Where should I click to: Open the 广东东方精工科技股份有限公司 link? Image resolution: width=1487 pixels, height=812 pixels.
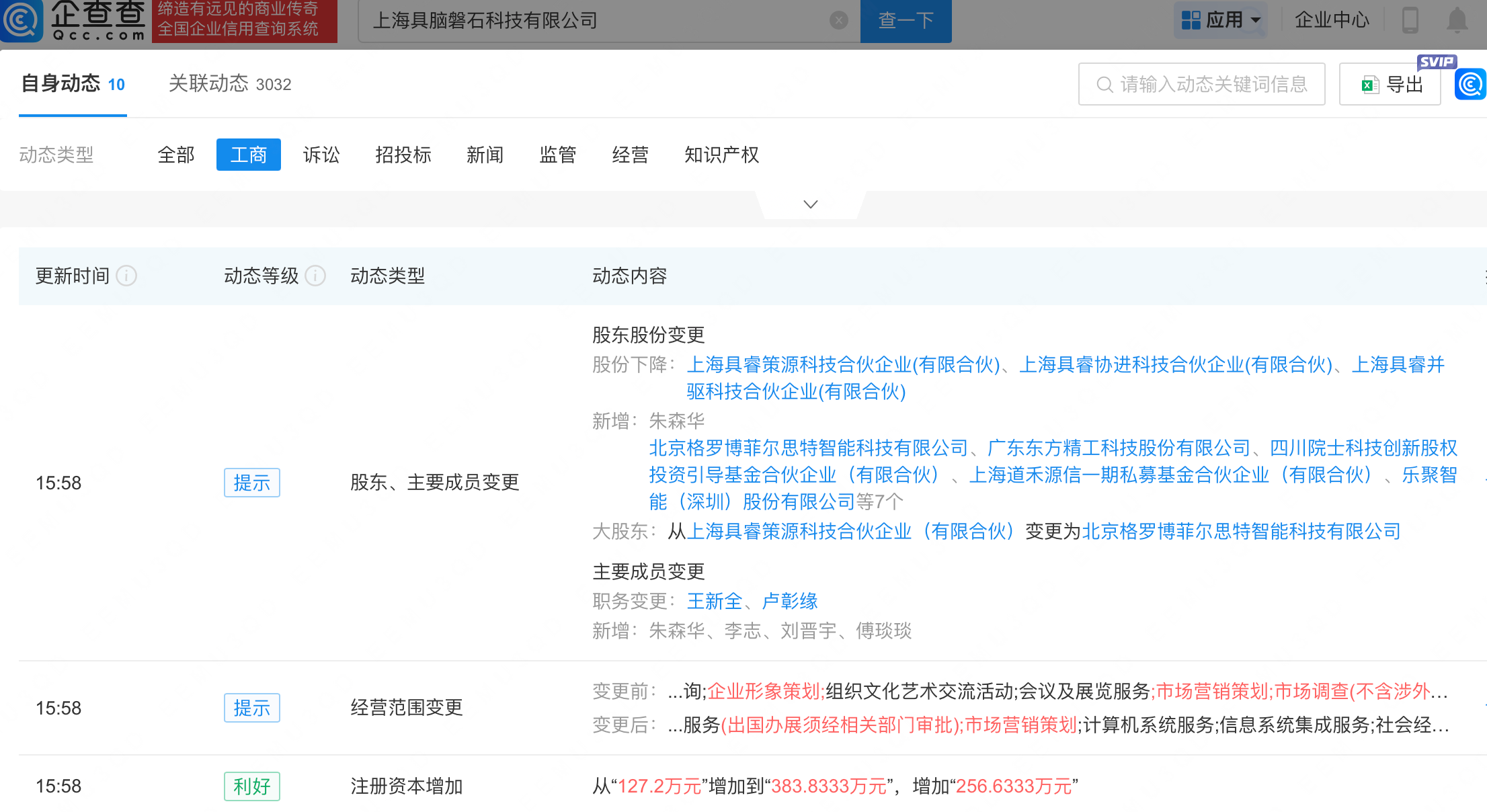point(1119,448)
